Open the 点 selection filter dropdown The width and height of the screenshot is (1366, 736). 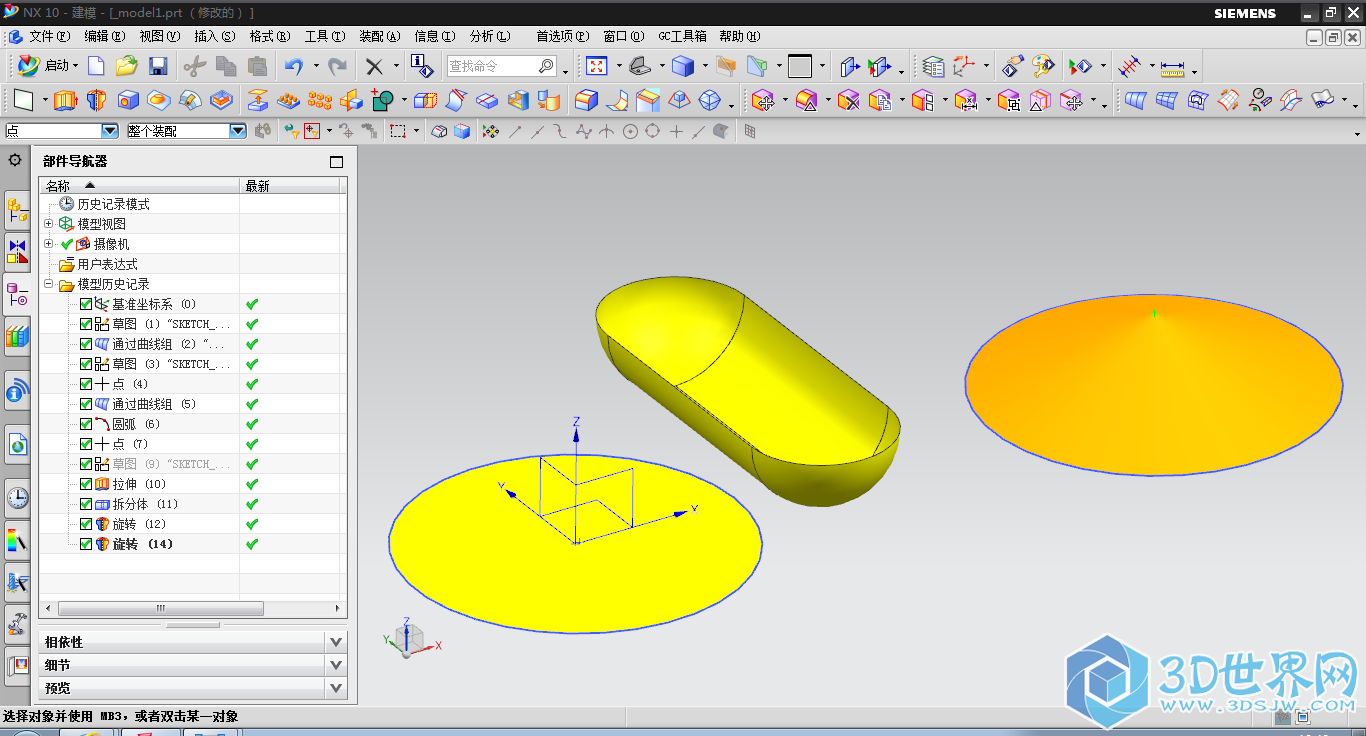(110, 131)
